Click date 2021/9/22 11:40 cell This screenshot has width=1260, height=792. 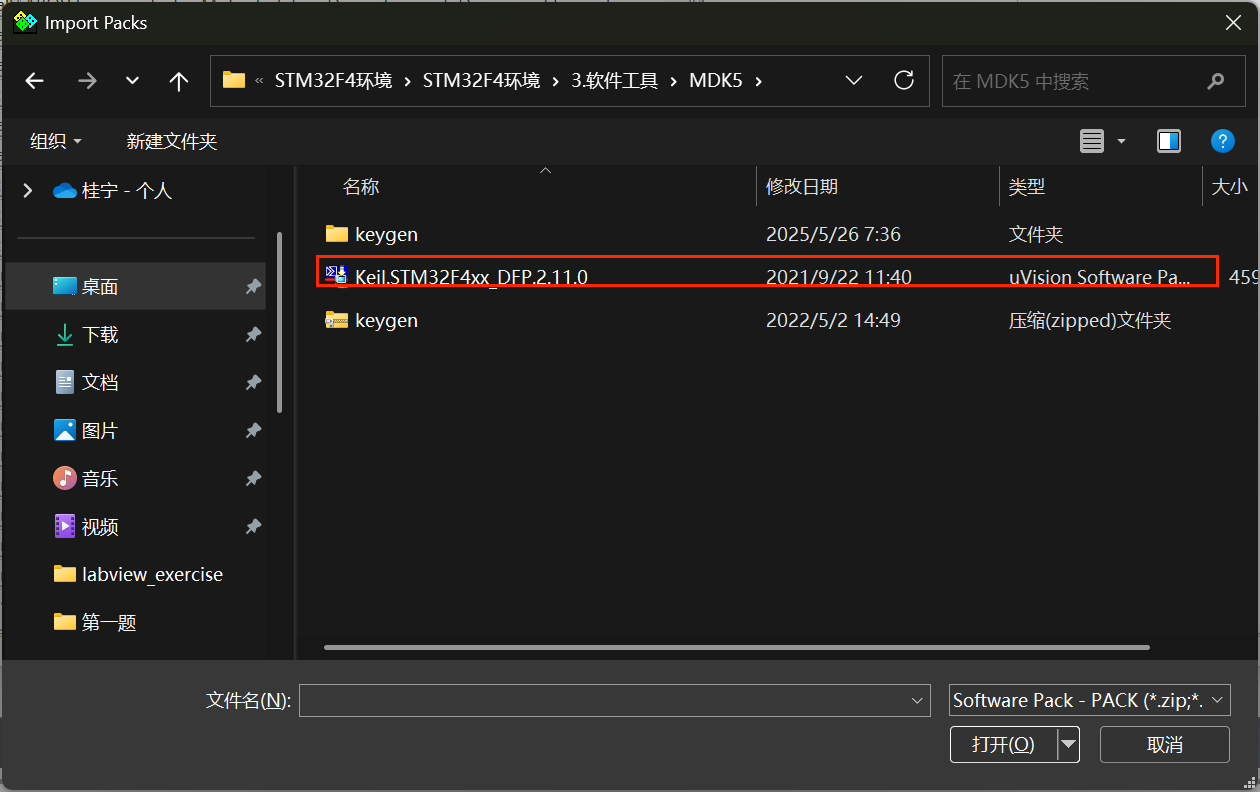click(x=838, y=277)
